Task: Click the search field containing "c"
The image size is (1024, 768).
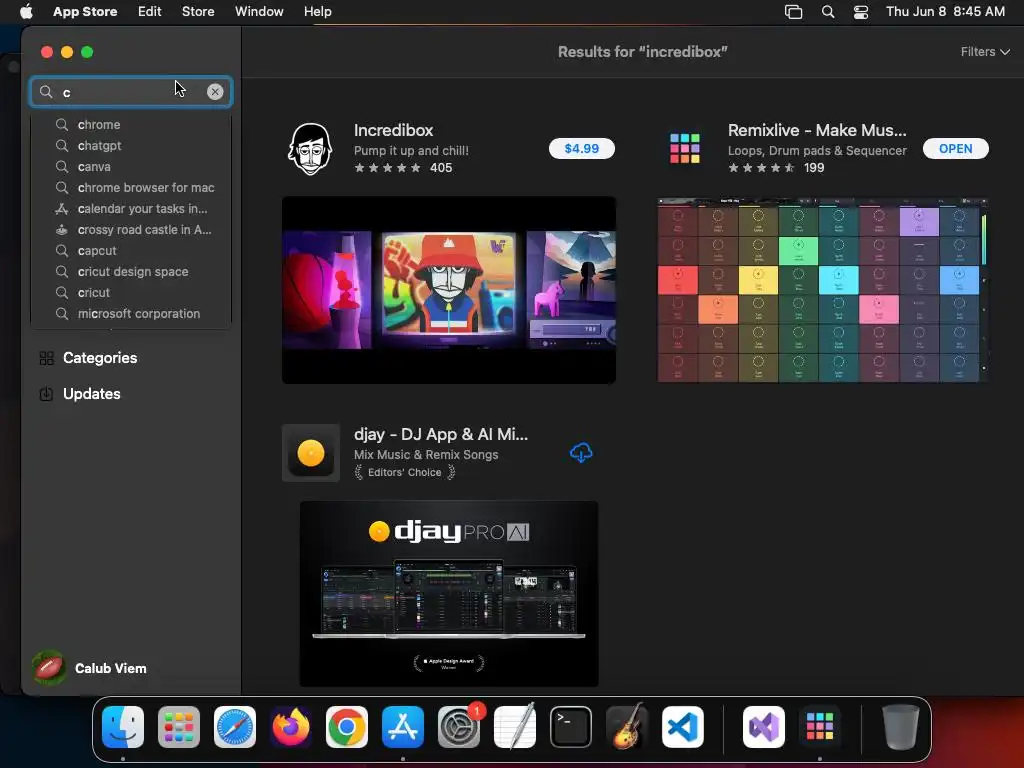Action: (131, 92)
